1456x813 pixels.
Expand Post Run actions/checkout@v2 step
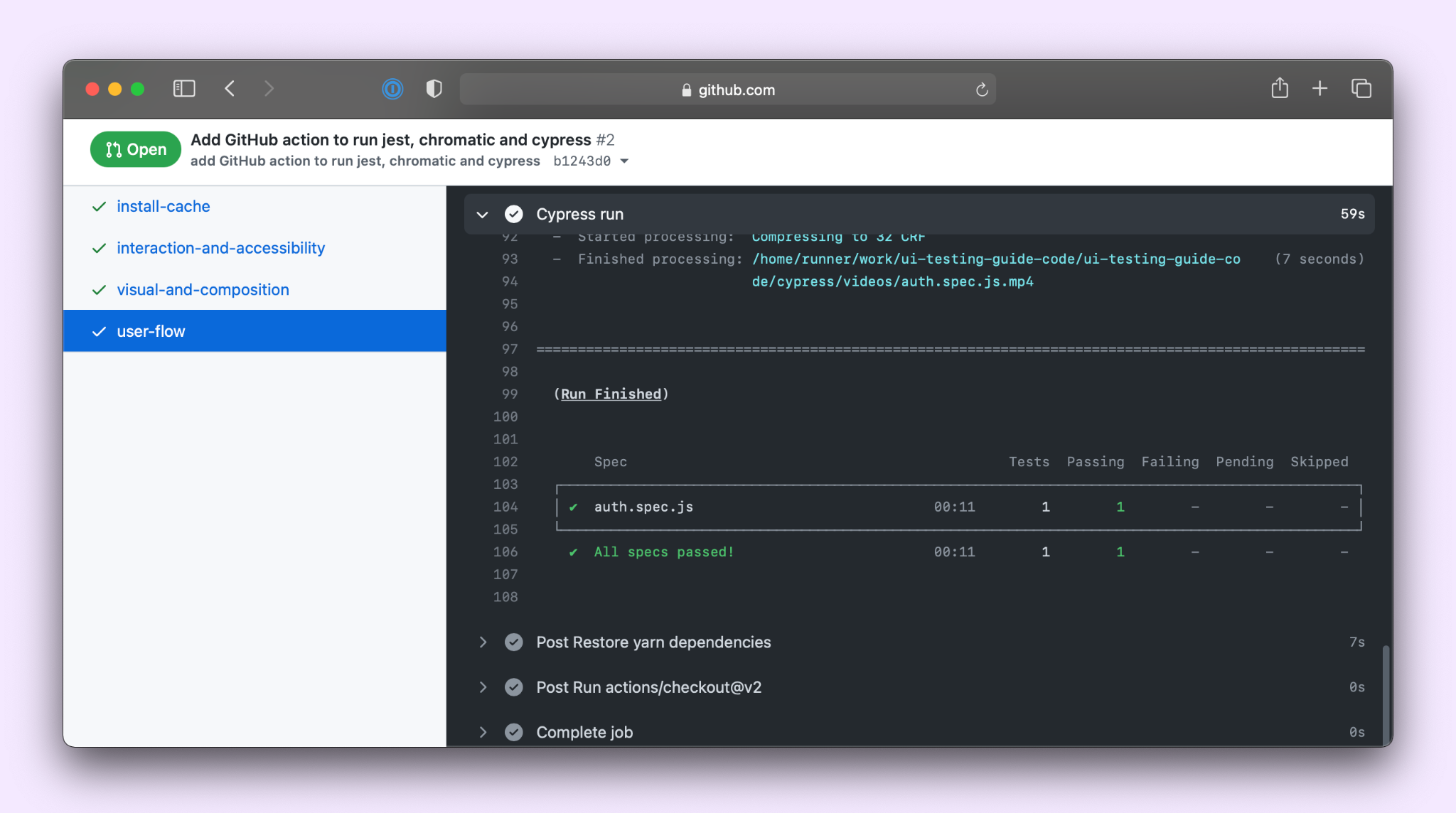pos(483,687)
